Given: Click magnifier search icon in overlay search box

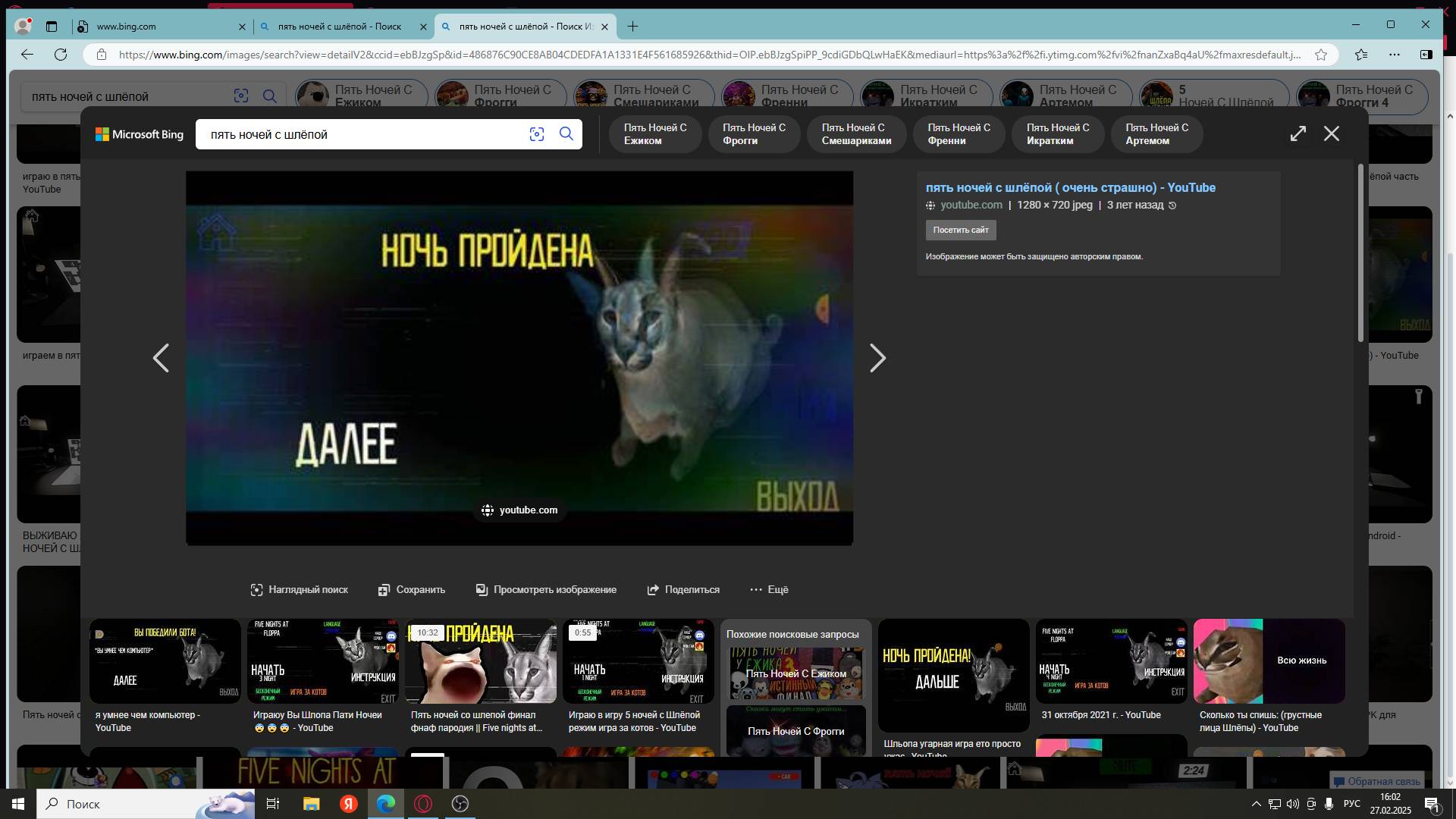Looking at the screenshot, I should pos(566,134).
